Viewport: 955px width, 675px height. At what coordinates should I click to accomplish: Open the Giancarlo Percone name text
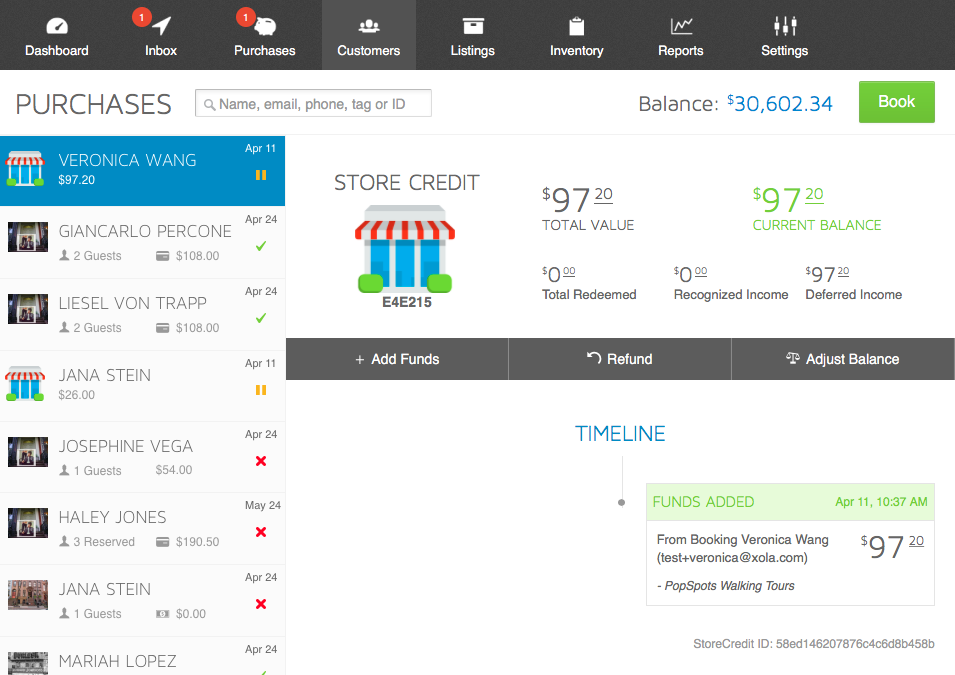(145, 231)
